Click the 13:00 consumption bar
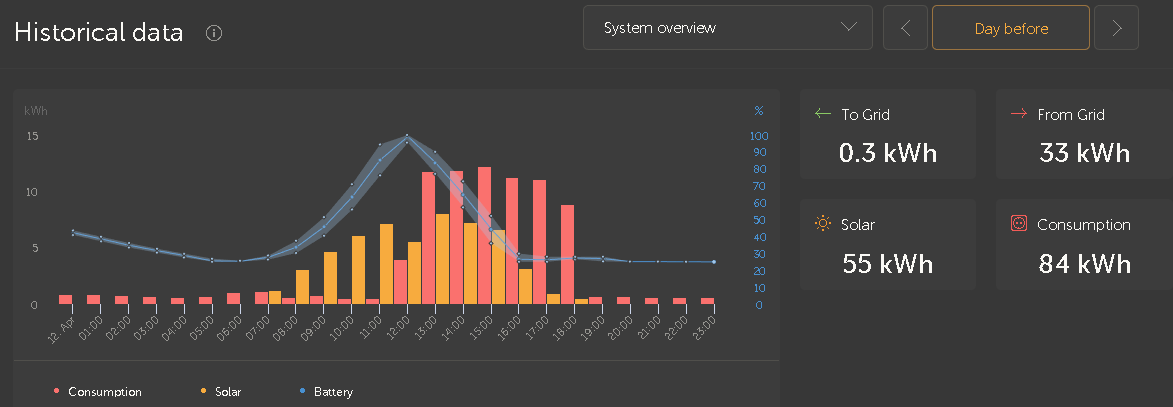Screen dimensions: 1173x407 tap(429, 238)
